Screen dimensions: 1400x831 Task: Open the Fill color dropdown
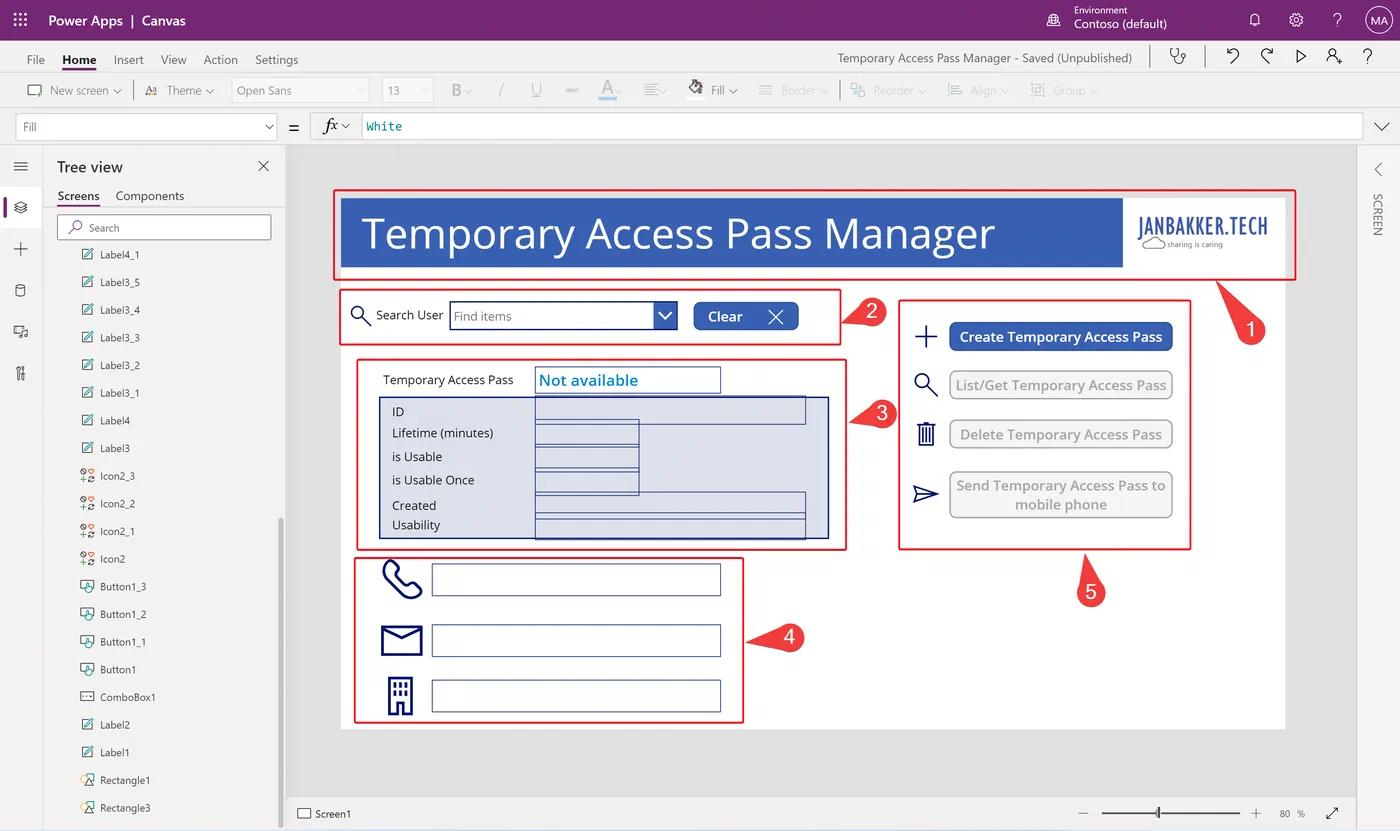713,90
